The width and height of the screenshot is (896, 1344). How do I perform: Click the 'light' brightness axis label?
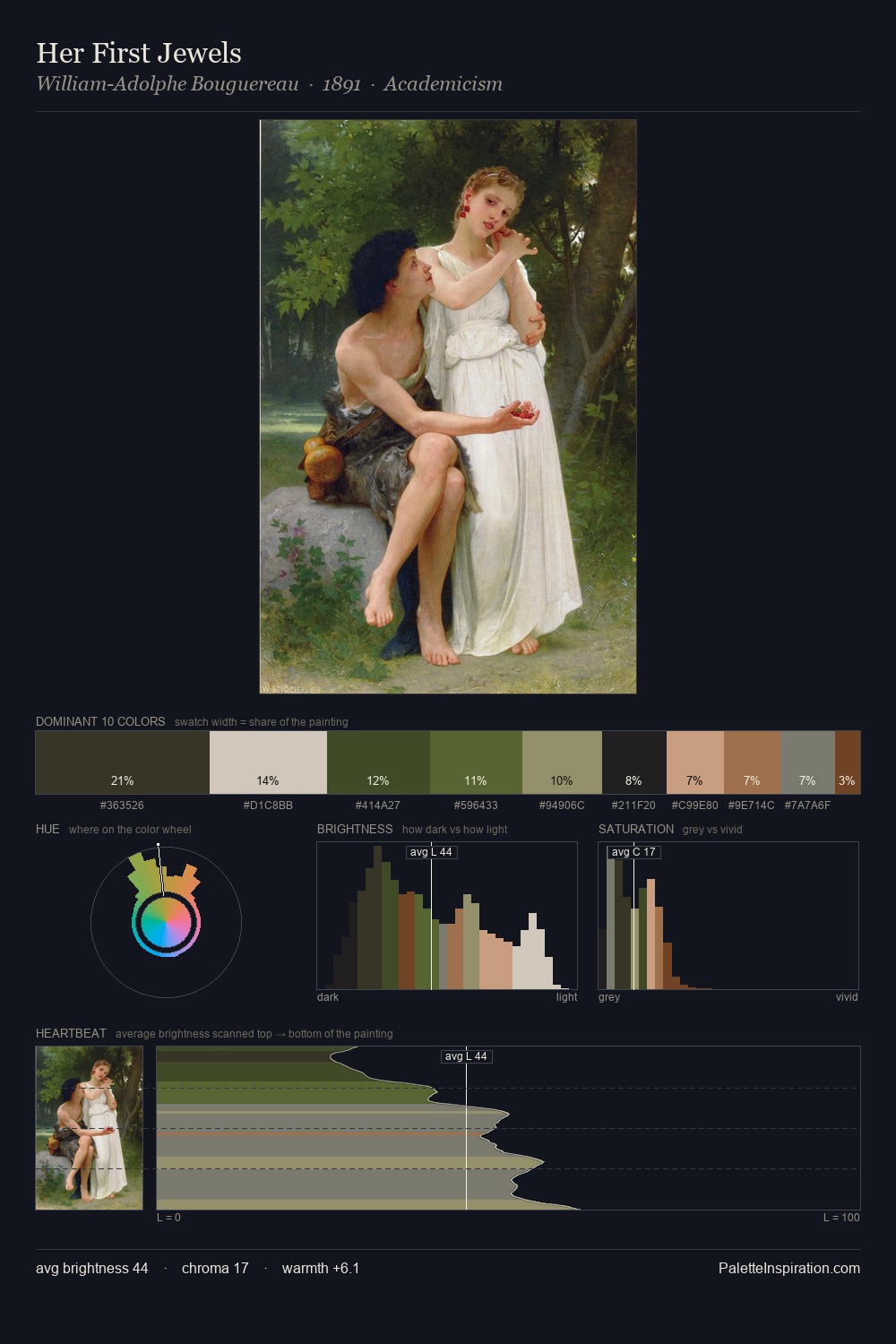[x=566, y=997]
